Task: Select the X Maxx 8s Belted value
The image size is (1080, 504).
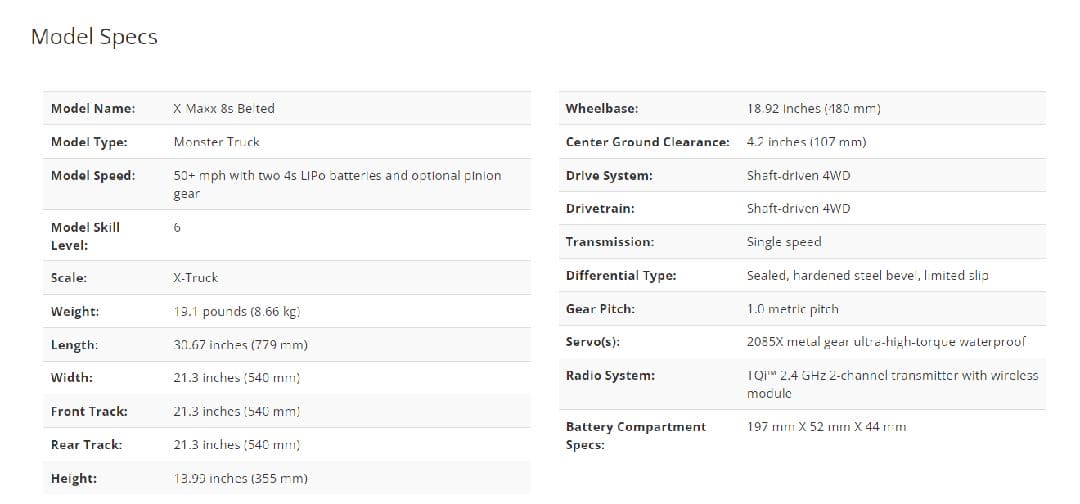Action: (224, 108)
